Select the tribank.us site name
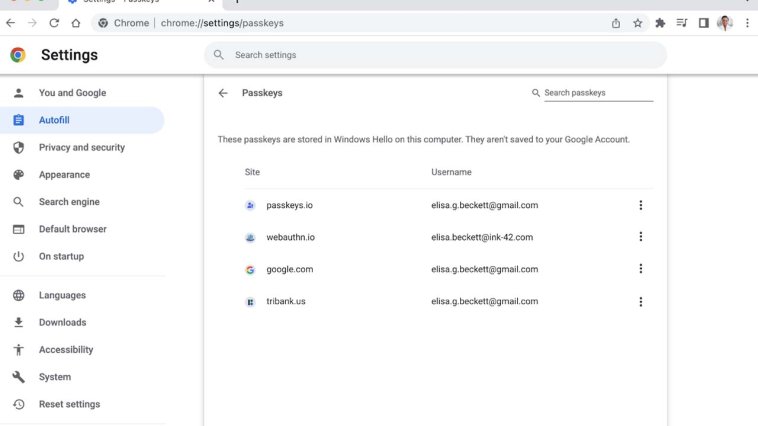758x426 pixels. click(286, 301)
